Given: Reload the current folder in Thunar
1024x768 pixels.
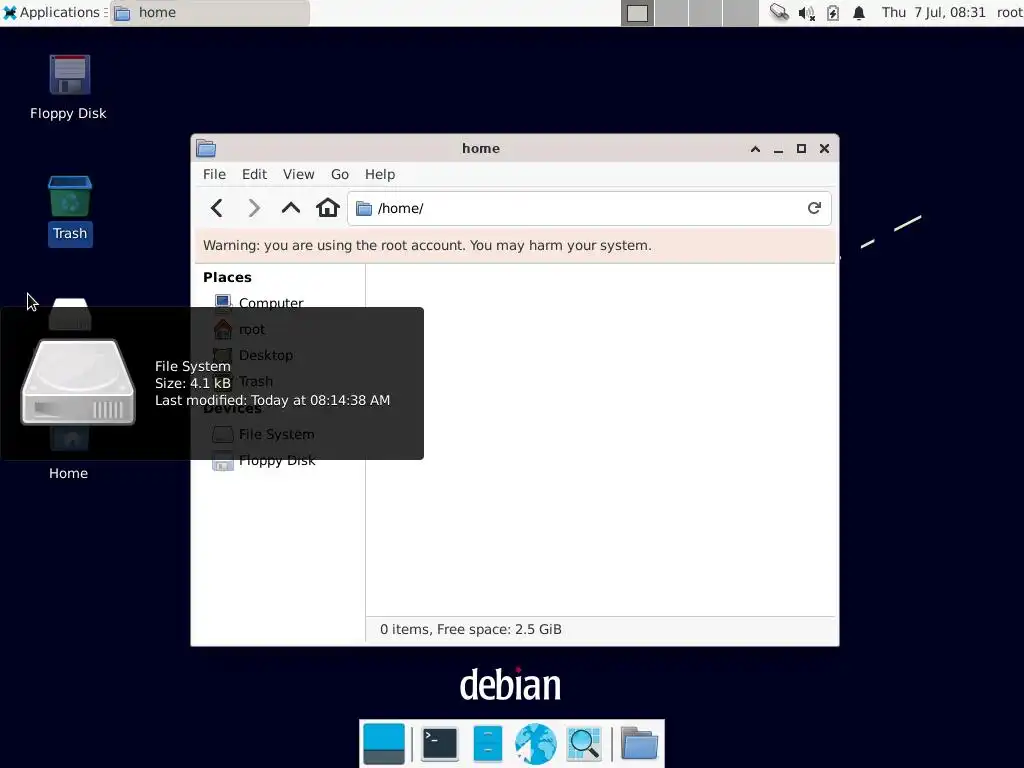Looking at the screenshot, I should pyautogui.click(x=814, y=208).
